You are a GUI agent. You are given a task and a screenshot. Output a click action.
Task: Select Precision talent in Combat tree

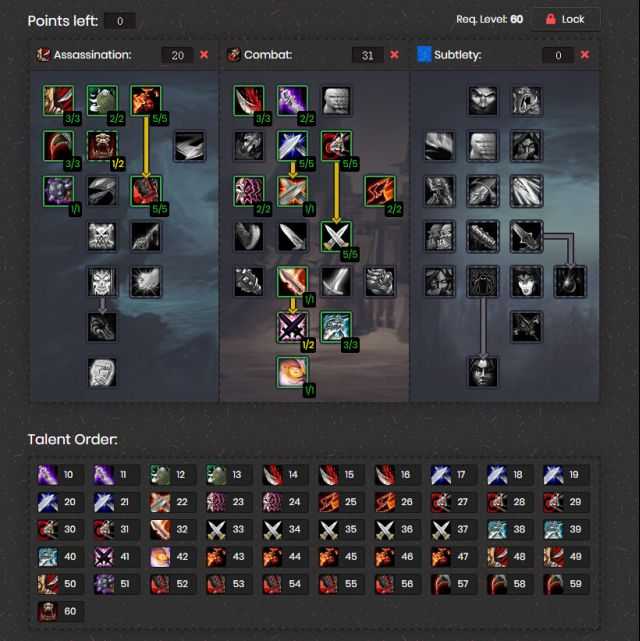[x=336, y=146]
